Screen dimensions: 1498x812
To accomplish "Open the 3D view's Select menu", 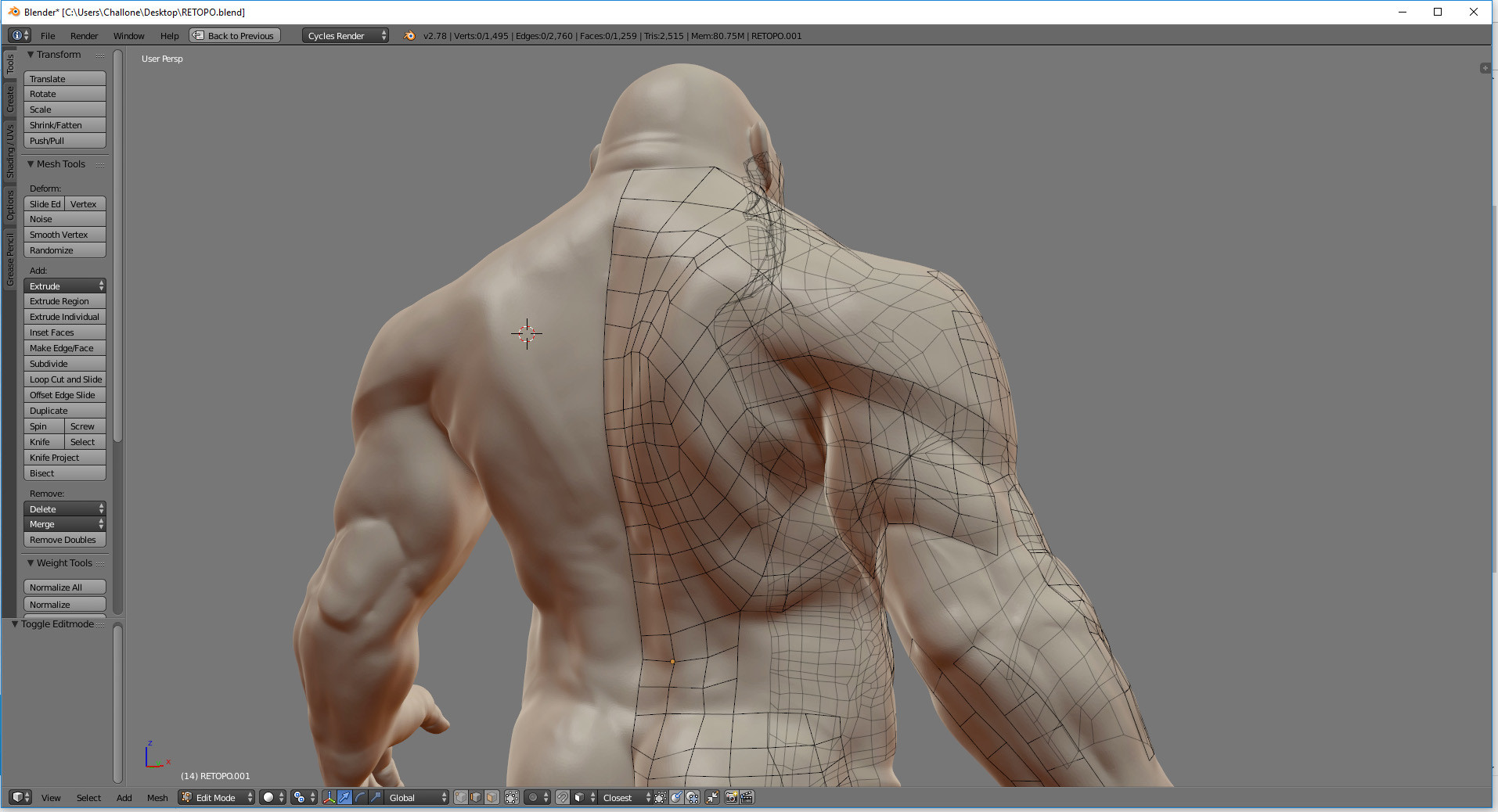I will 88,798.
